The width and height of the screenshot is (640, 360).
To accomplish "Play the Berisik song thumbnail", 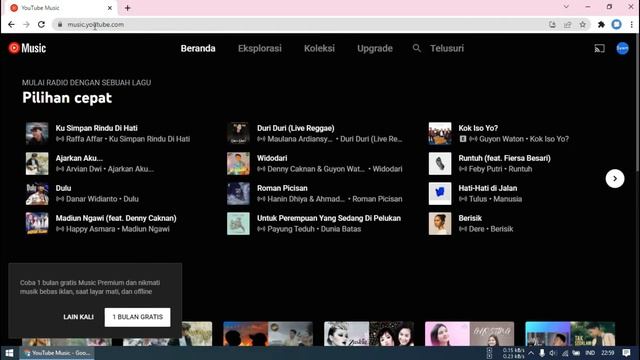I will (x=440, y=223).
